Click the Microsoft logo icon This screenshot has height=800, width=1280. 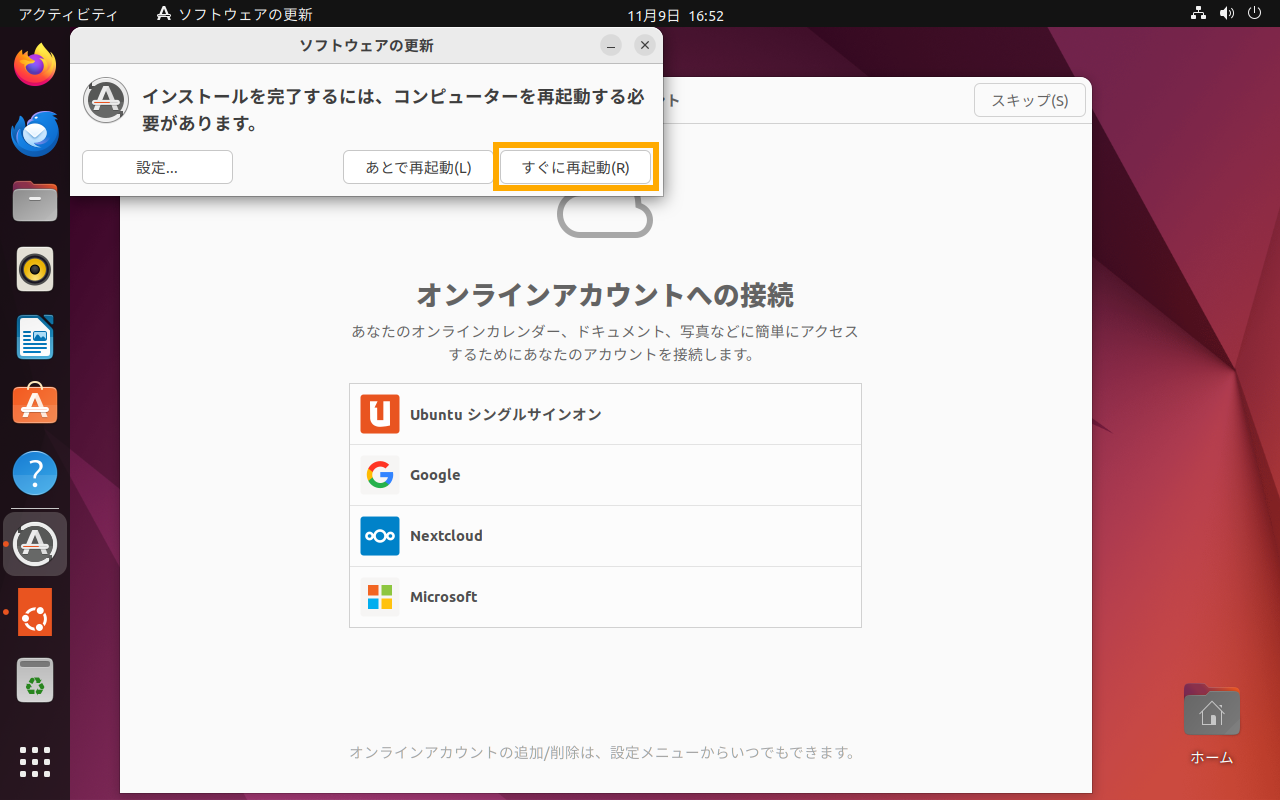point(380,597)
